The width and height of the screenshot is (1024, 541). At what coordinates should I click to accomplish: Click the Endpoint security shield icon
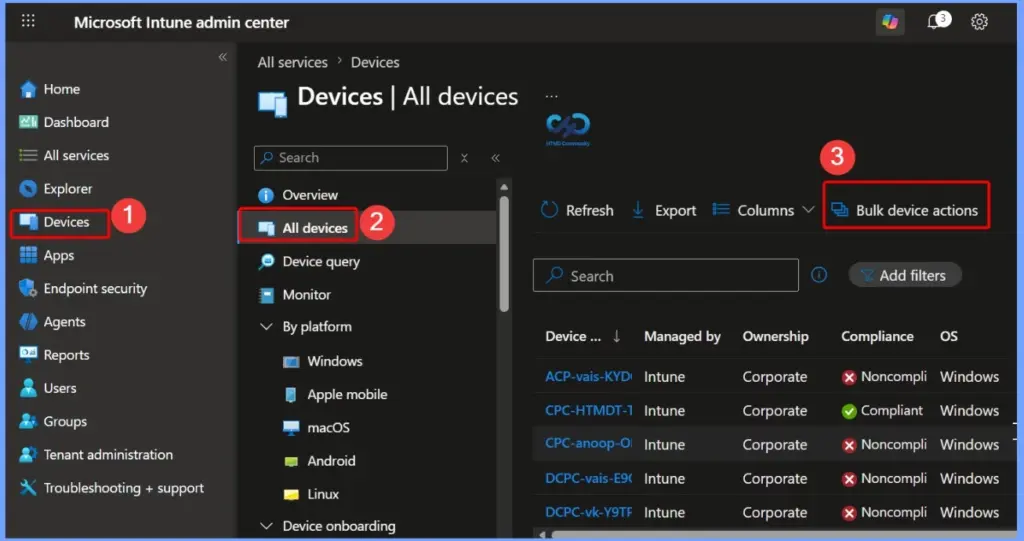[27, 288]
